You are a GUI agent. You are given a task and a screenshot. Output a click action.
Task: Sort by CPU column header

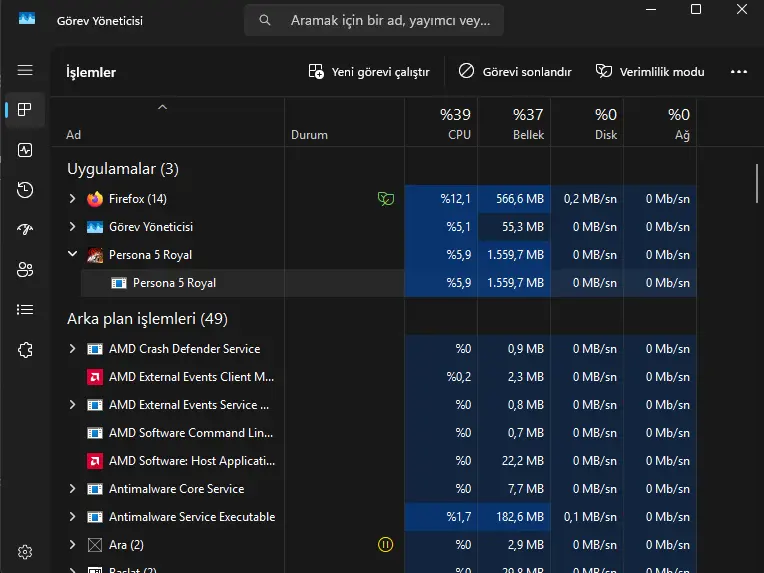coord(441,123)
